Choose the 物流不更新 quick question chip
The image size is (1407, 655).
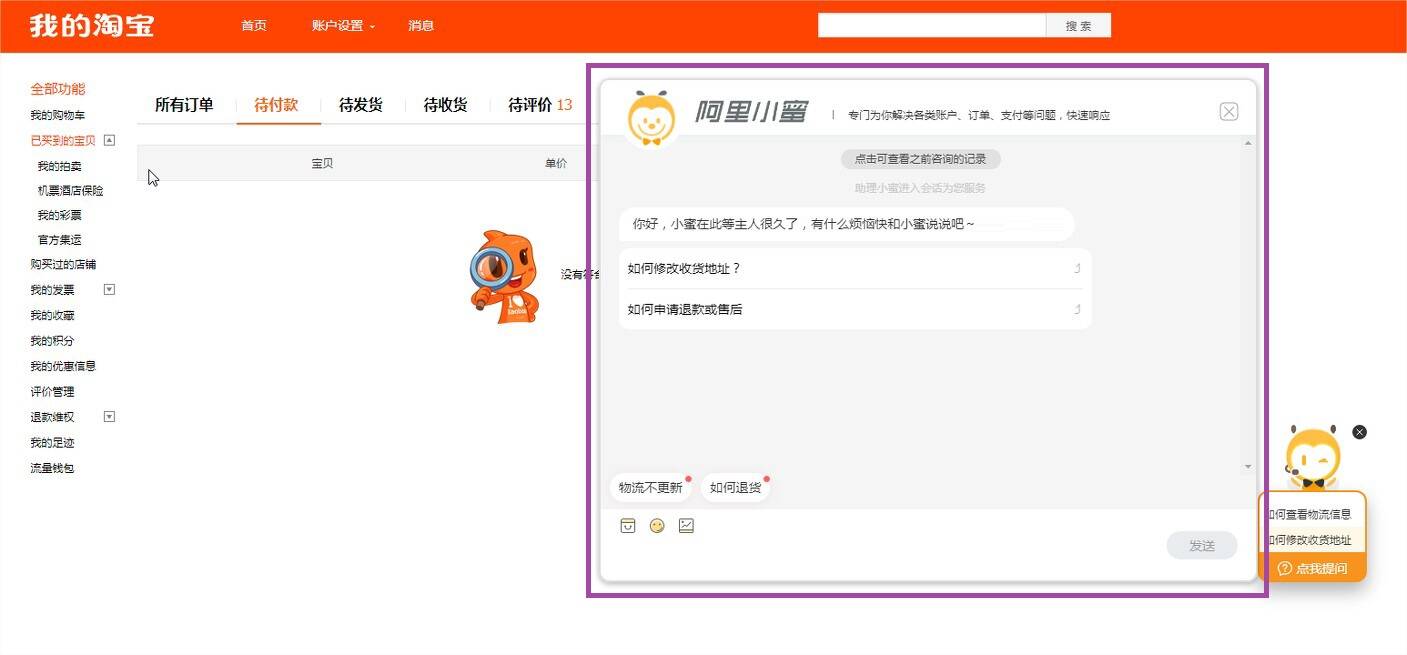coord(651,488)
